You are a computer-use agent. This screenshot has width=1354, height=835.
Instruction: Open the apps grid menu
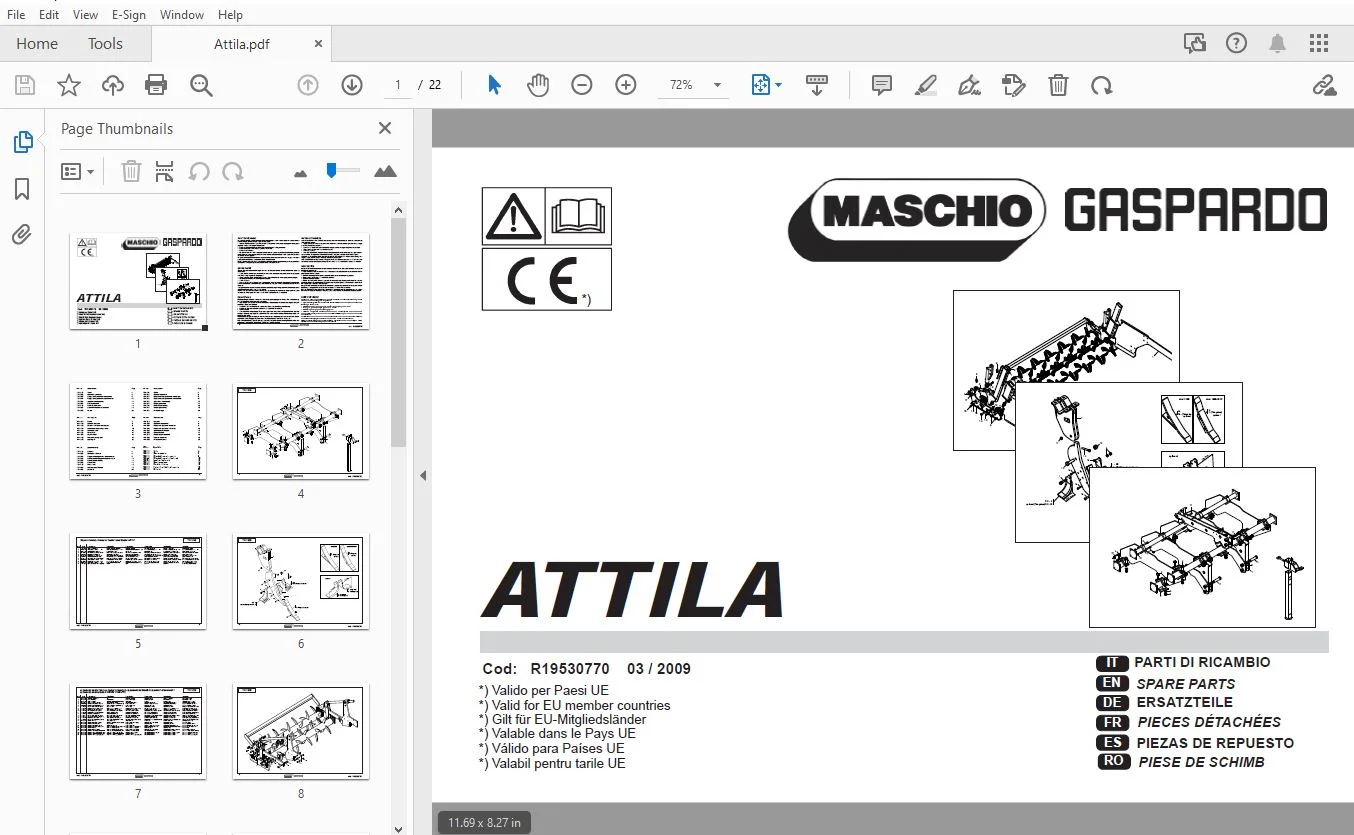tap(1319, 43)
